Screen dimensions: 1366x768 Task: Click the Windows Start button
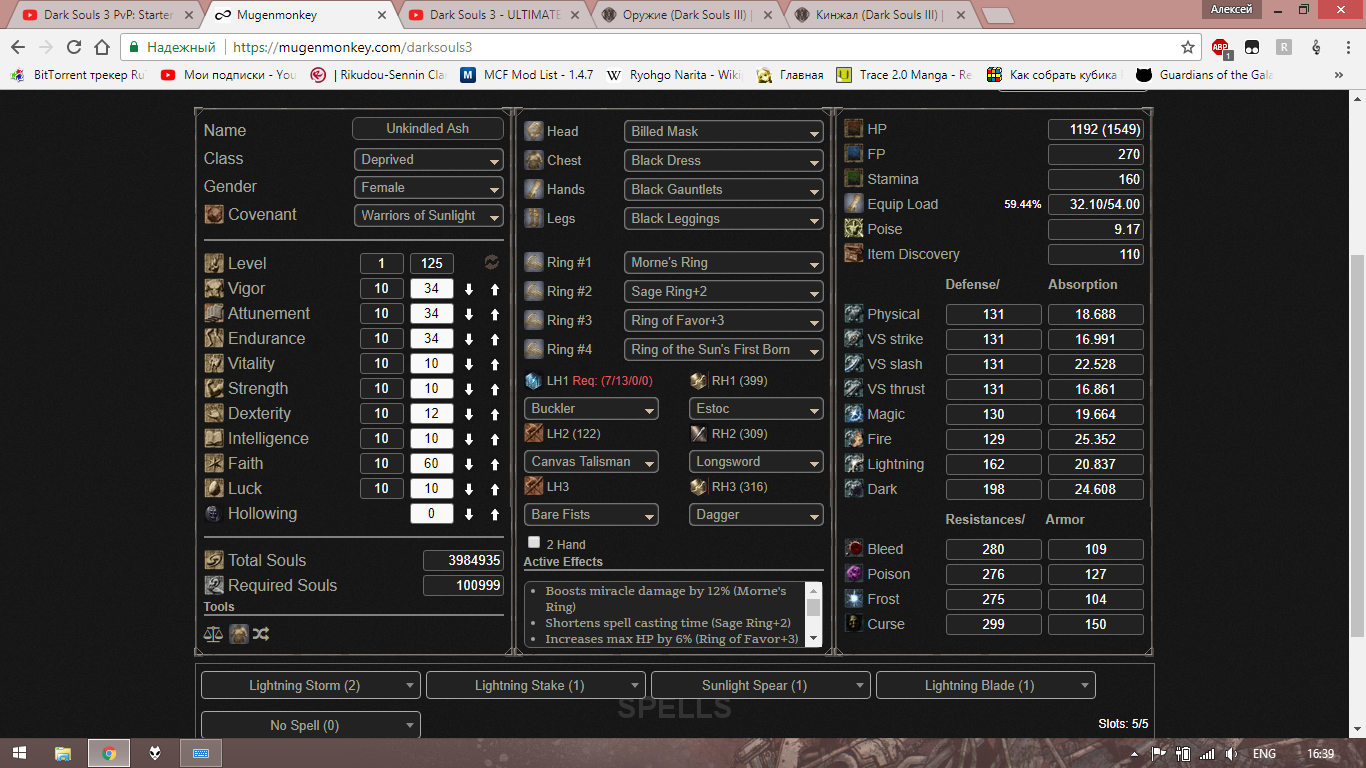tap(18, 753)
